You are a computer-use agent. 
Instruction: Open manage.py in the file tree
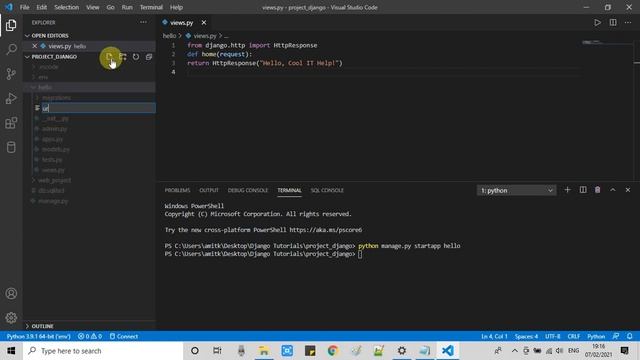53,201
